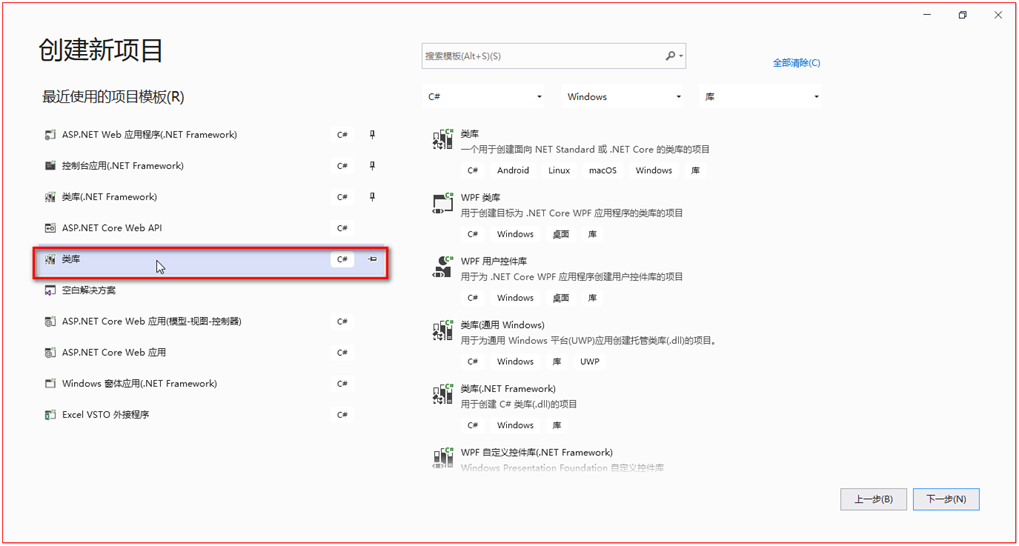This screenshot has width=1019, height=546.
Task: Click the WPF 用户控件库 icon in results list
Action: click(443, 267)
